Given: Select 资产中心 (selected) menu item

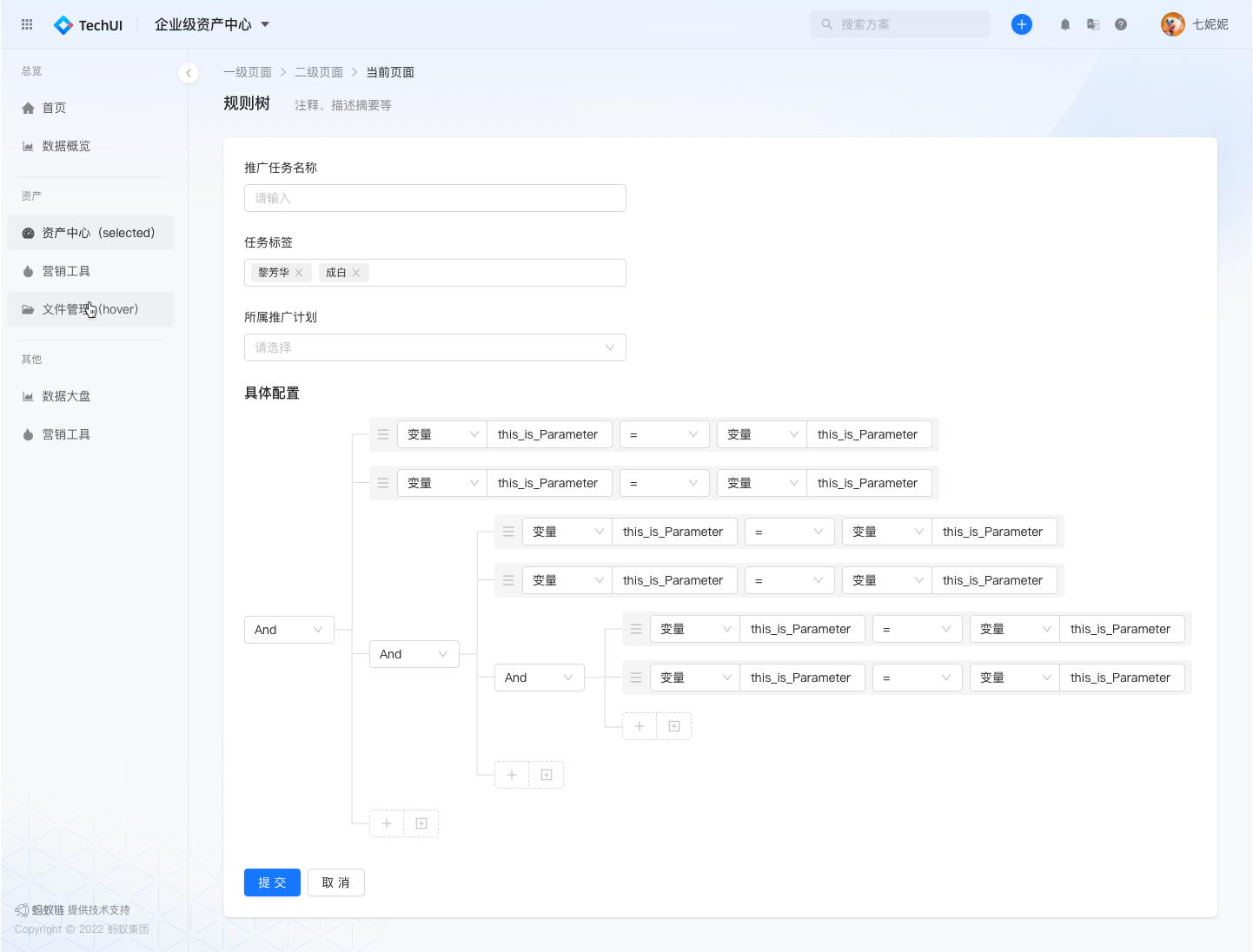Looking at the screenshot, I should coord(91,233).
